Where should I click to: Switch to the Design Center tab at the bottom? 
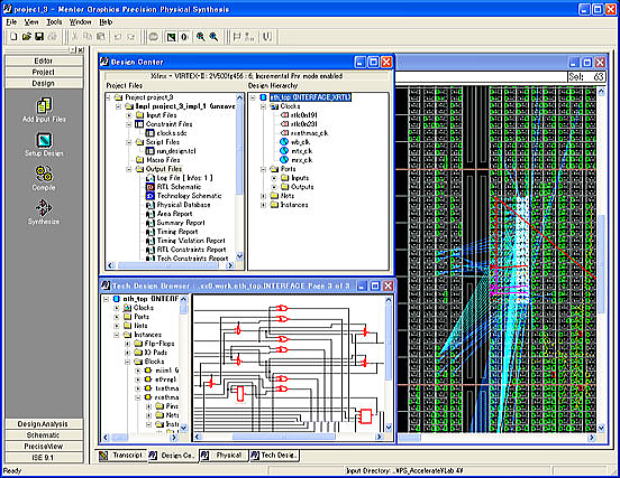pos(172,455)
